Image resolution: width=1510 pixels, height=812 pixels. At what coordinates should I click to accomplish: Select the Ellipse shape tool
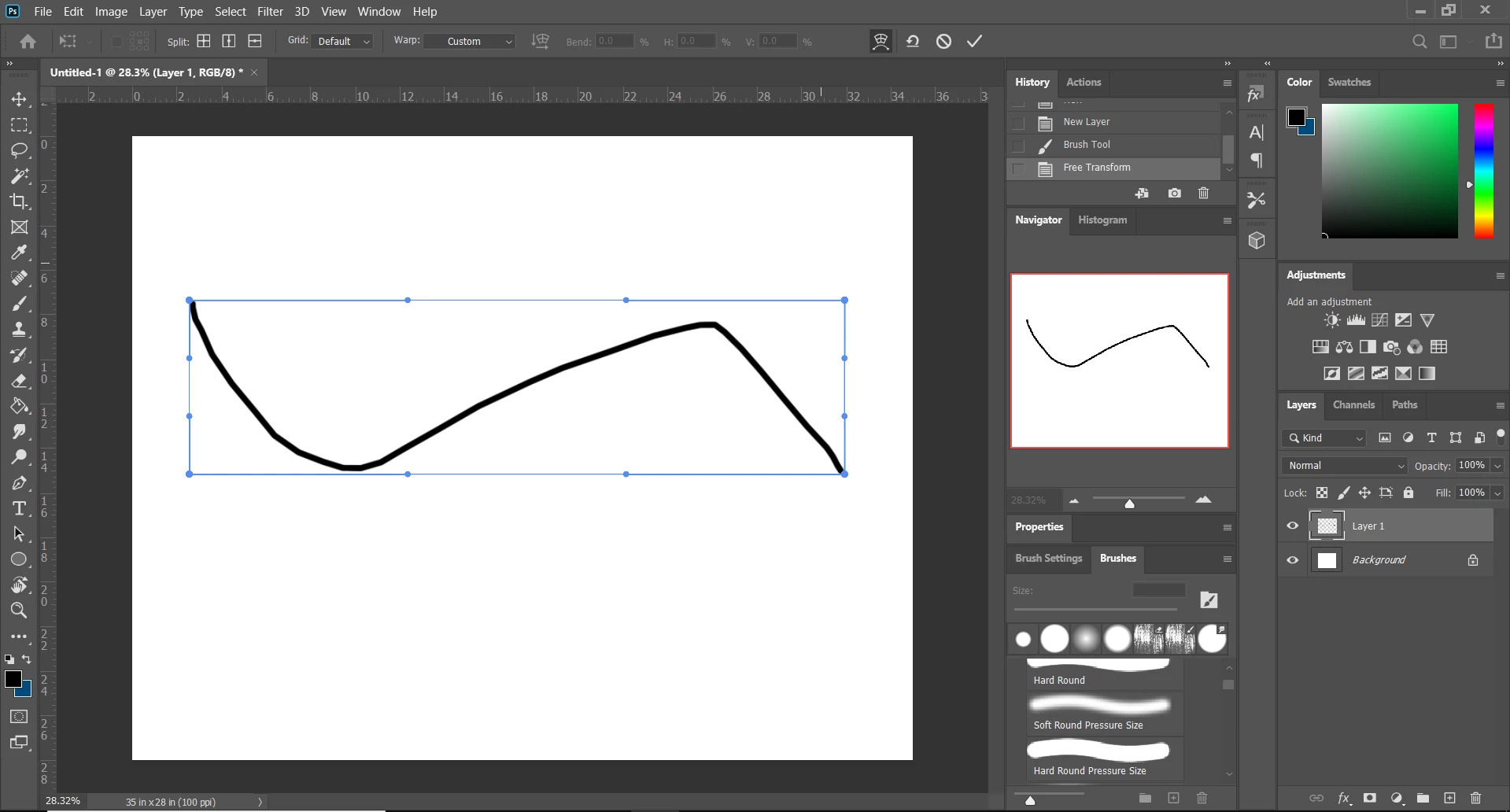tap(19, 559)
